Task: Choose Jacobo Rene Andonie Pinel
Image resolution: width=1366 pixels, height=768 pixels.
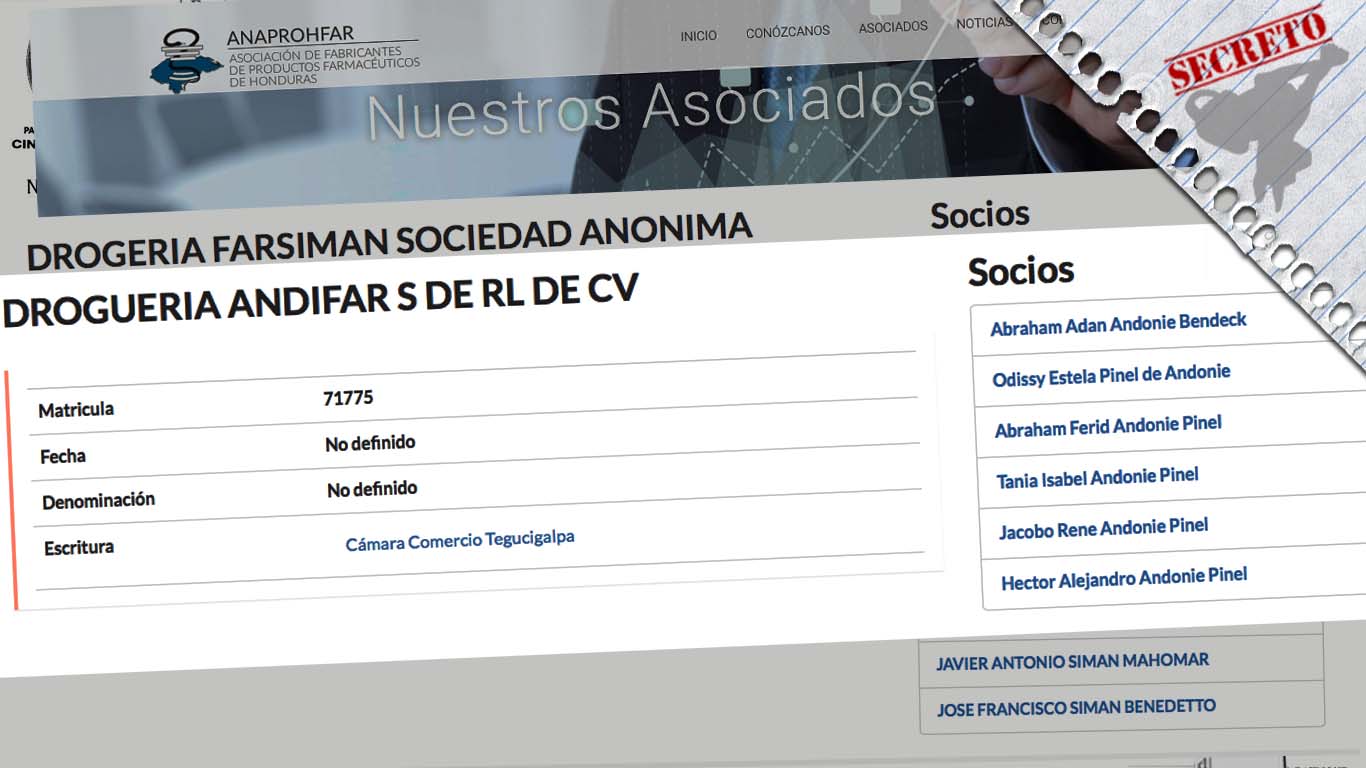Action: click(x=1103, y=528)
